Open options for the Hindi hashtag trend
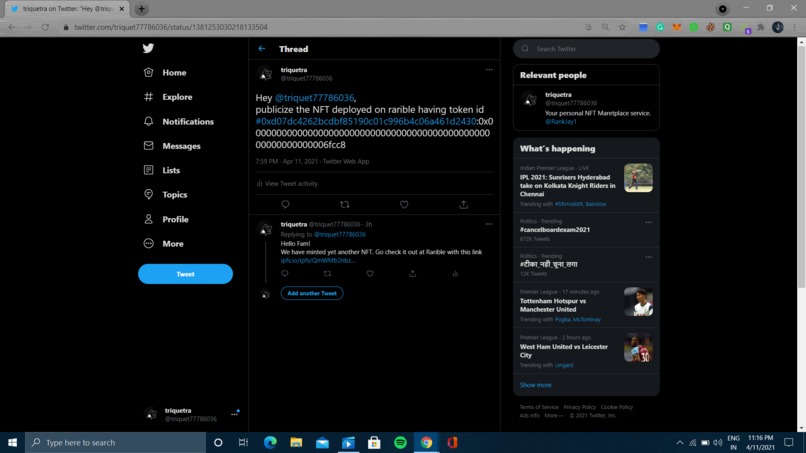 click(x=649, y=257)
